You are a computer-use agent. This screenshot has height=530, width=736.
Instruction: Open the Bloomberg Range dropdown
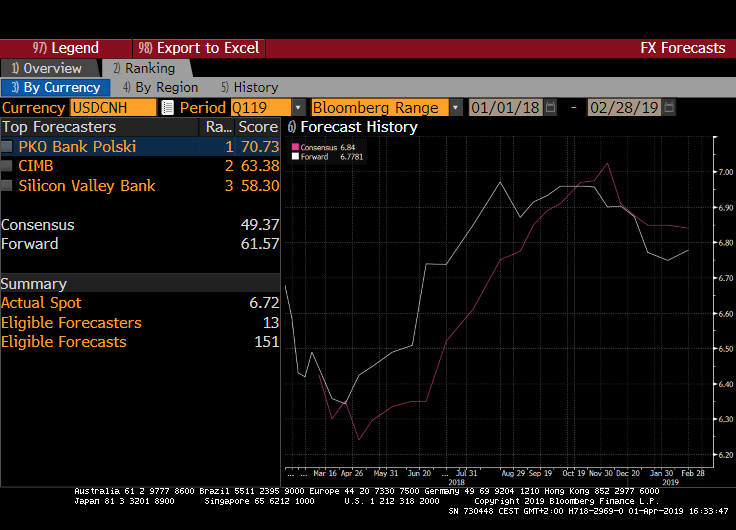pyautogui.click(x=456, y=108)
